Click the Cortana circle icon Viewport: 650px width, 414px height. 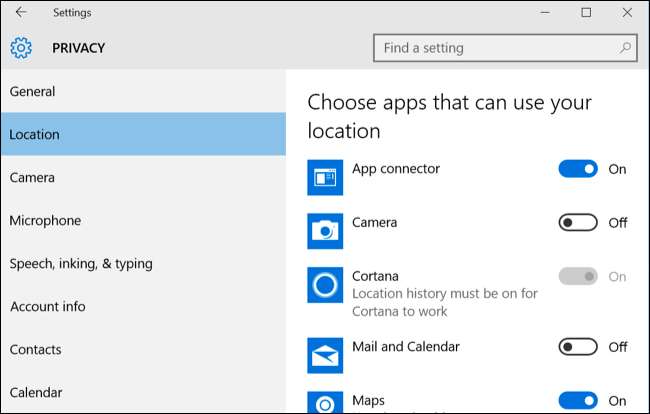click(x=325, y=285)
